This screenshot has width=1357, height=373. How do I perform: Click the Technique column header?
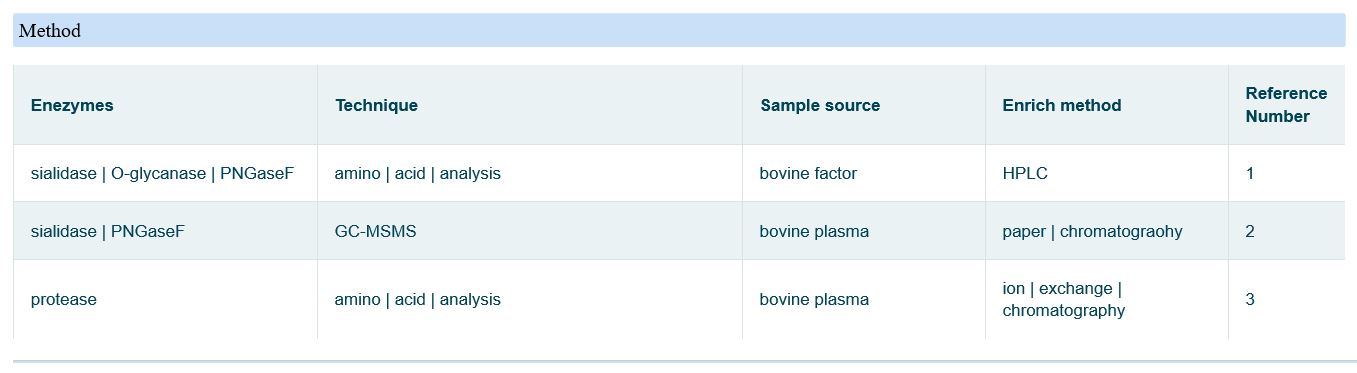tap(376, 105)
